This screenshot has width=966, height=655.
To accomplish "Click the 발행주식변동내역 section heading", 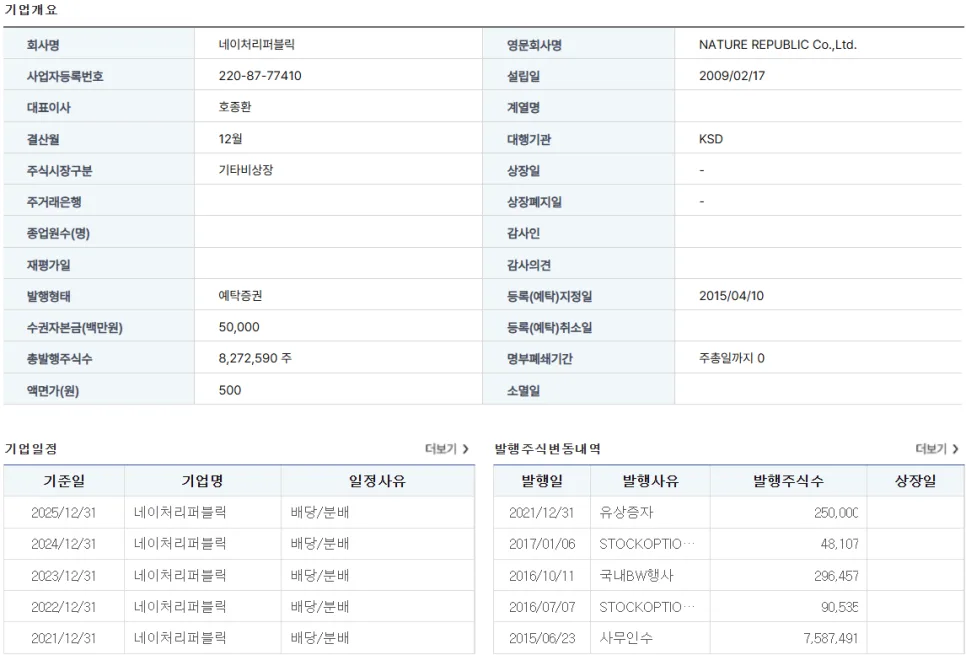I will click(548, 449).
